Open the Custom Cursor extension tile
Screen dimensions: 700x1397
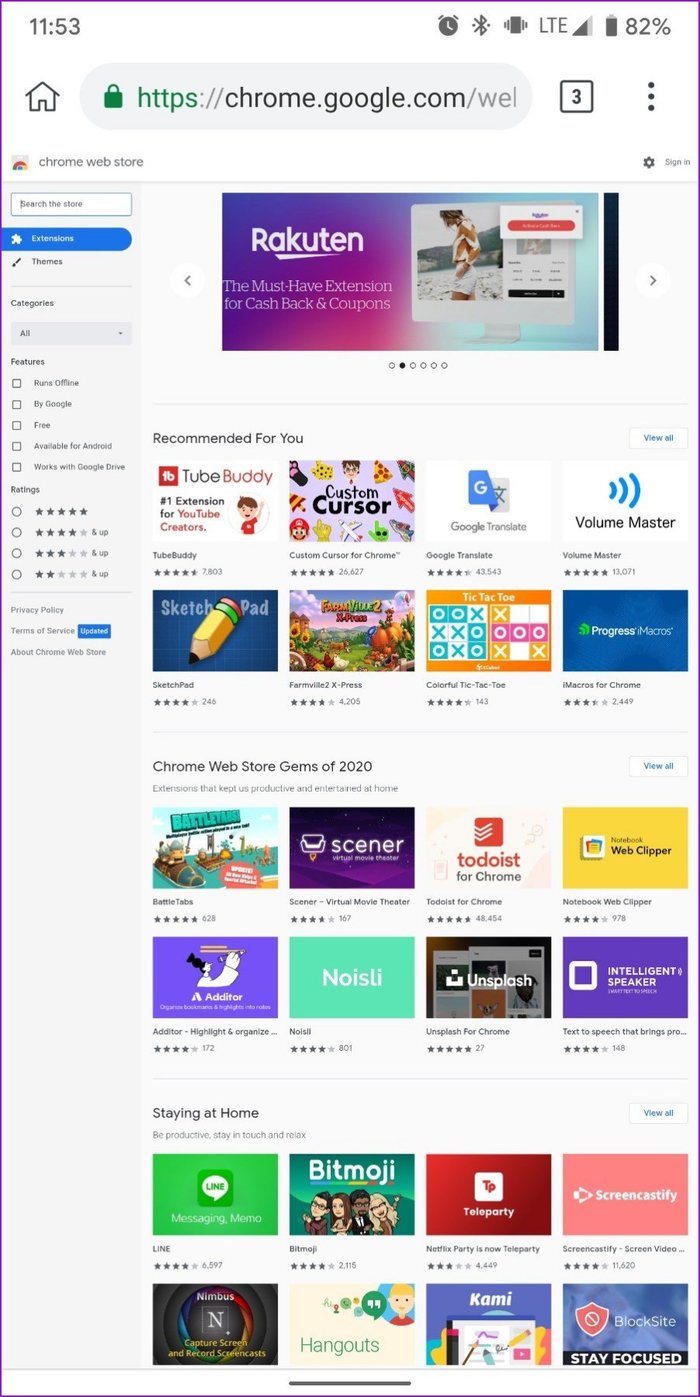(x=352, y=501)
